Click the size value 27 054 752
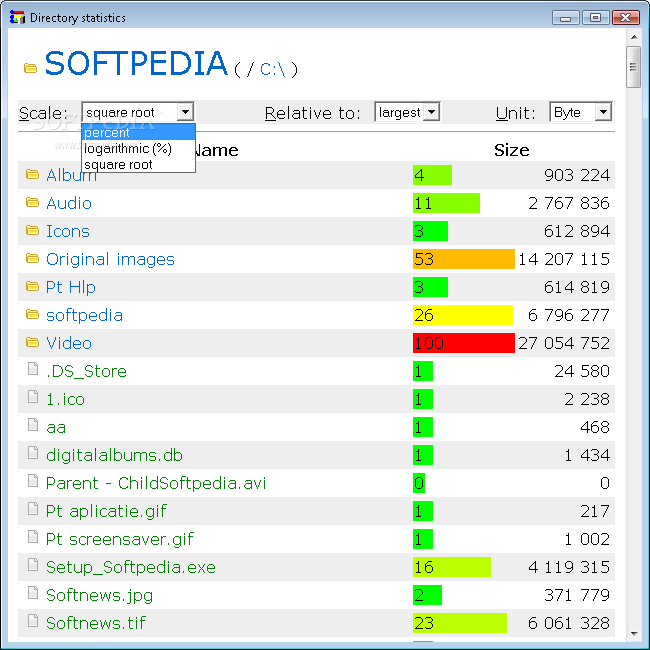The image size is (650, 650). click(564, 343)
